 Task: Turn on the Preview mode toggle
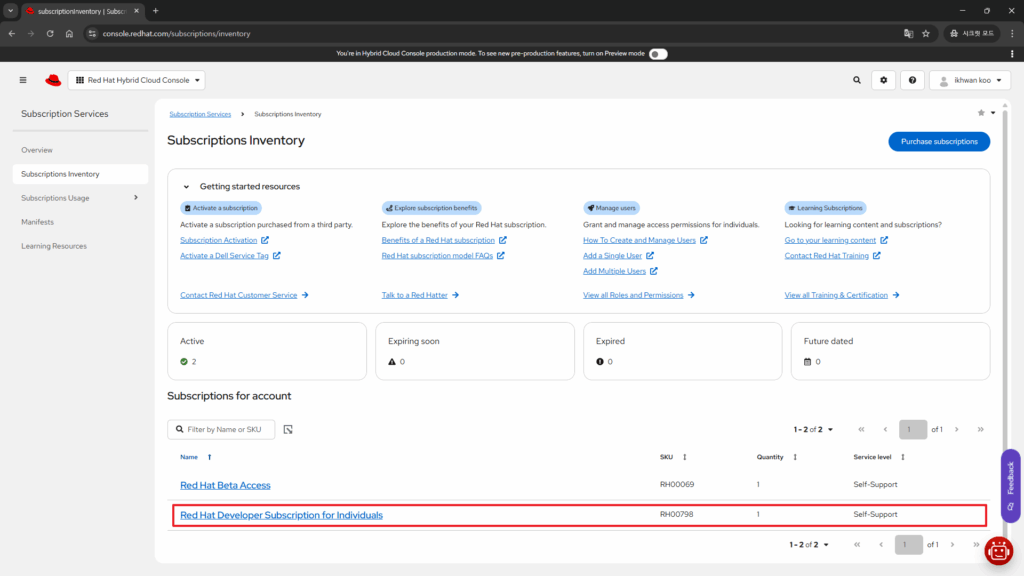click(x=657, y=54)
